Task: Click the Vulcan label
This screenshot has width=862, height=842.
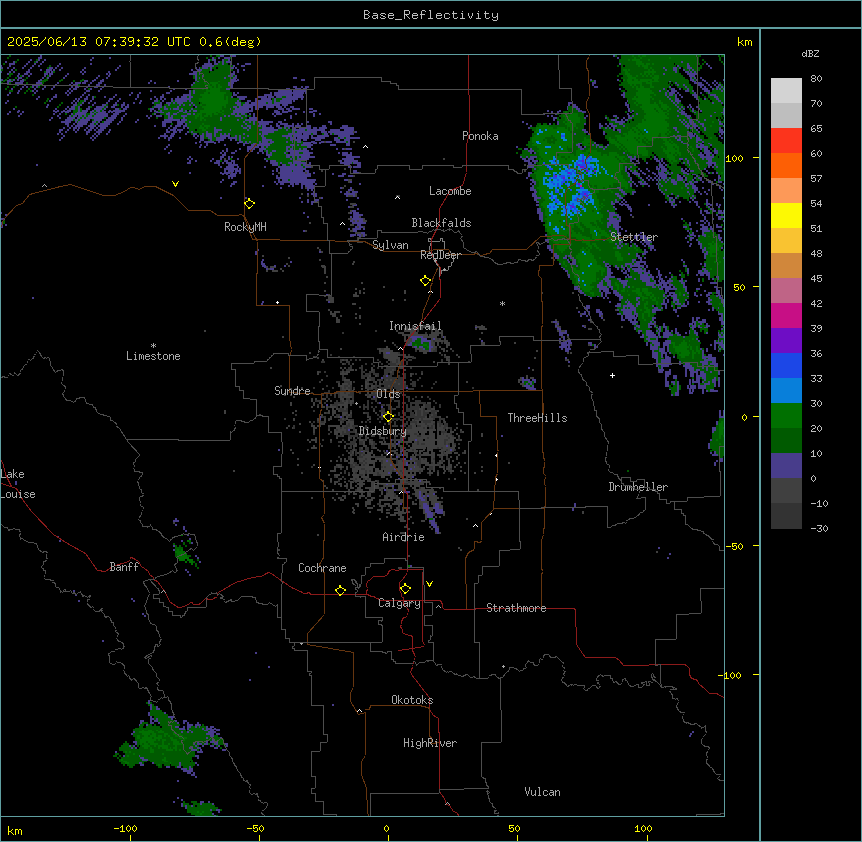Action: point(543,792)
